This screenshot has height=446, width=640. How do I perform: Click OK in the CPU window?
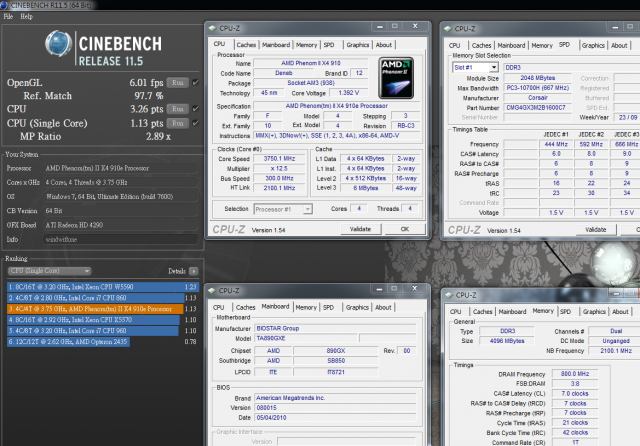tap(404, 229)
